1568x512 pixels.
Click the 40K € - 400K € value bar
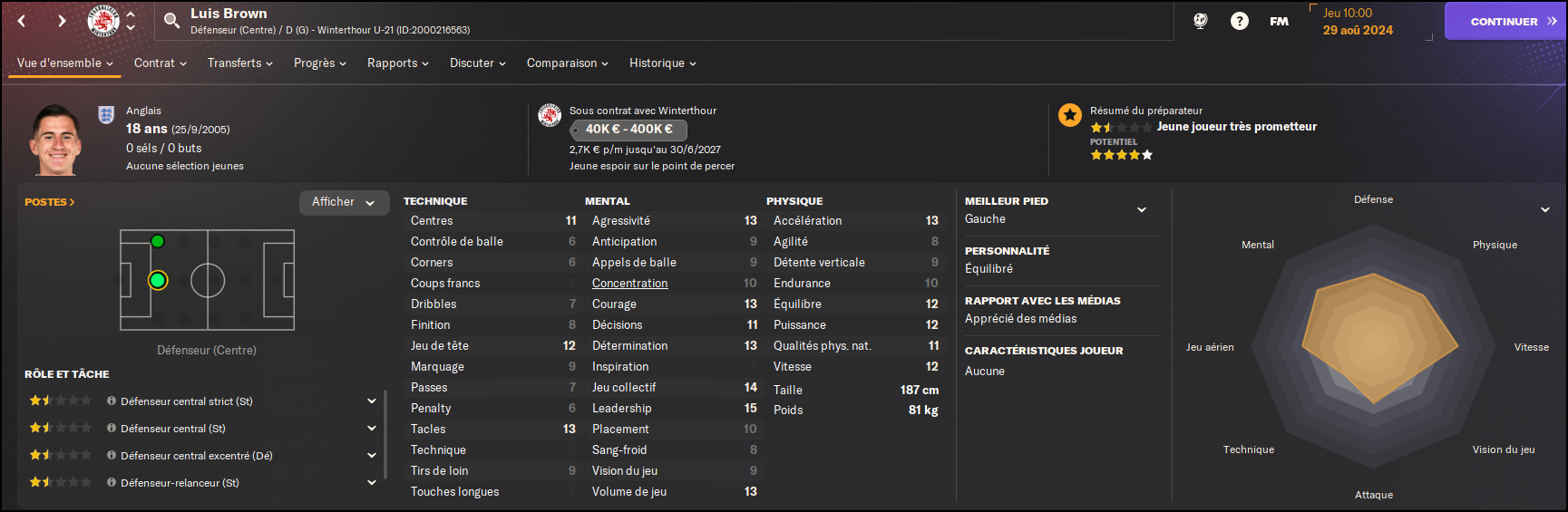tap(628, 130)
